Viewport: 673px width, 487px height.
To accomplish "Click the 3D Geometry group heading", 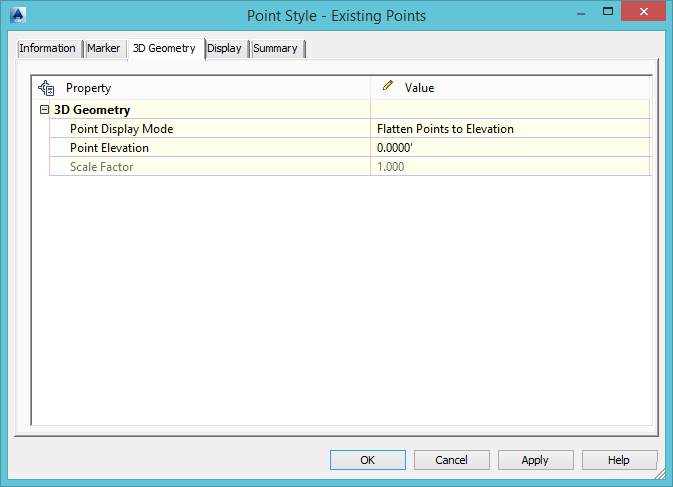I will click(x=92, y=110).
